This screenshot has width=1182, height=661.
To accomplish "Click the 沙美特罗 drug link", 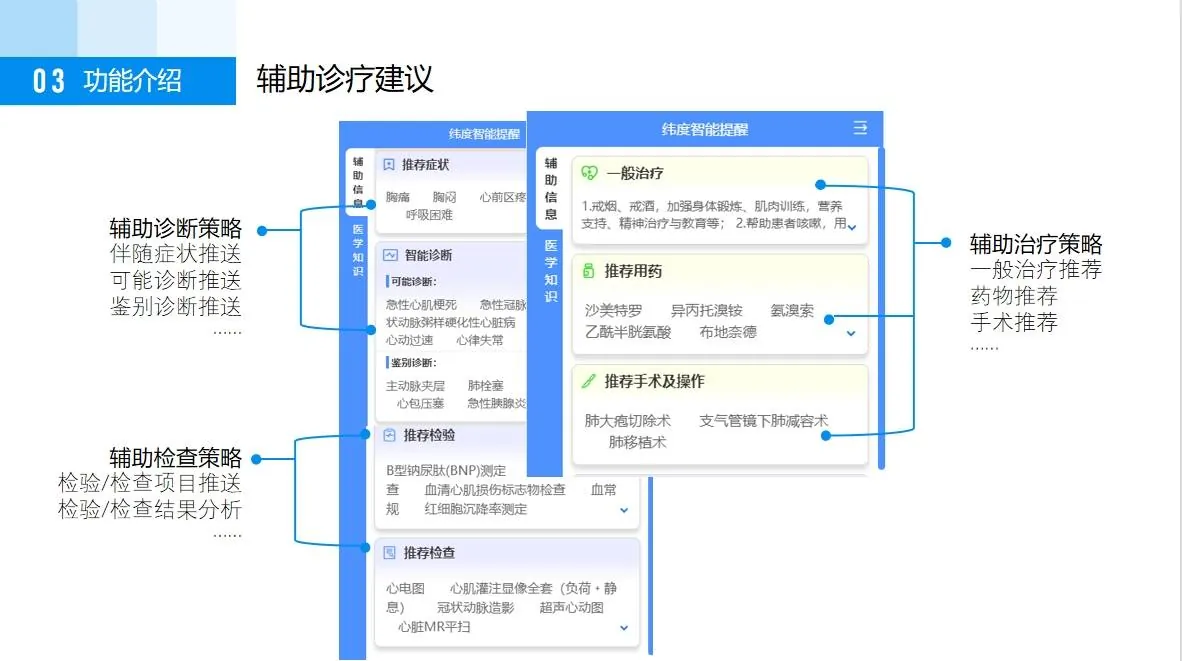I will click(614, 311).
